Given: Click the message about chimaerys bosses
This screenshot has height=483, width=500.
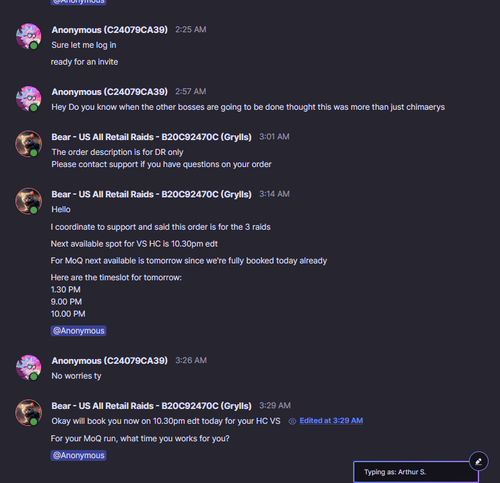Looking at the screenshot, I should coord(248,107).
